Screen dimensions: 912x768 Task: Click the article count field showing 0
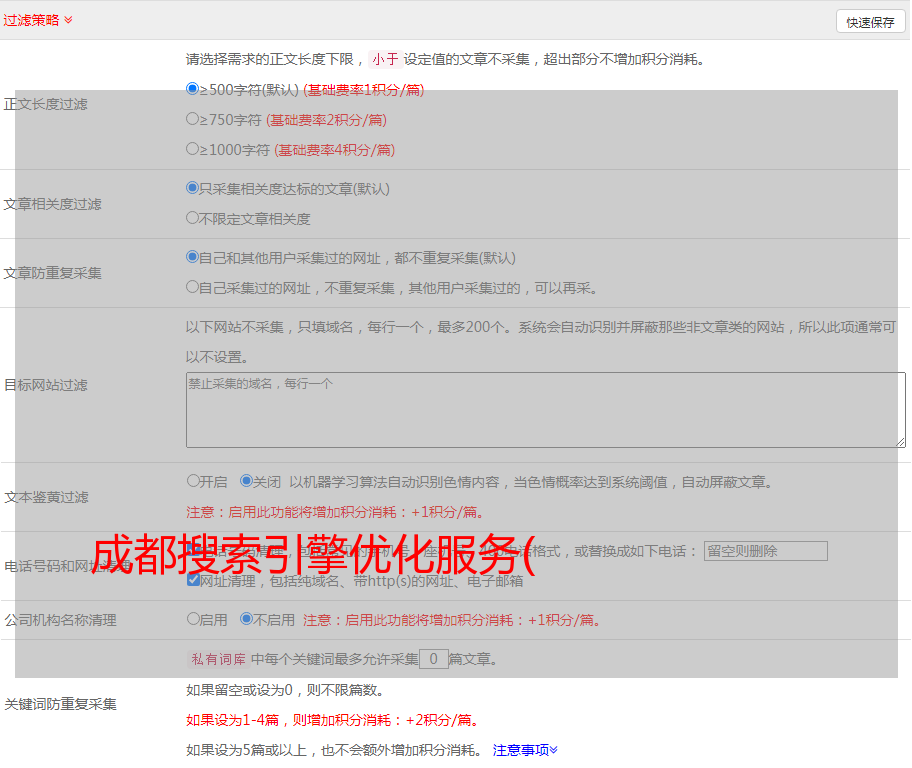(433, 659)
